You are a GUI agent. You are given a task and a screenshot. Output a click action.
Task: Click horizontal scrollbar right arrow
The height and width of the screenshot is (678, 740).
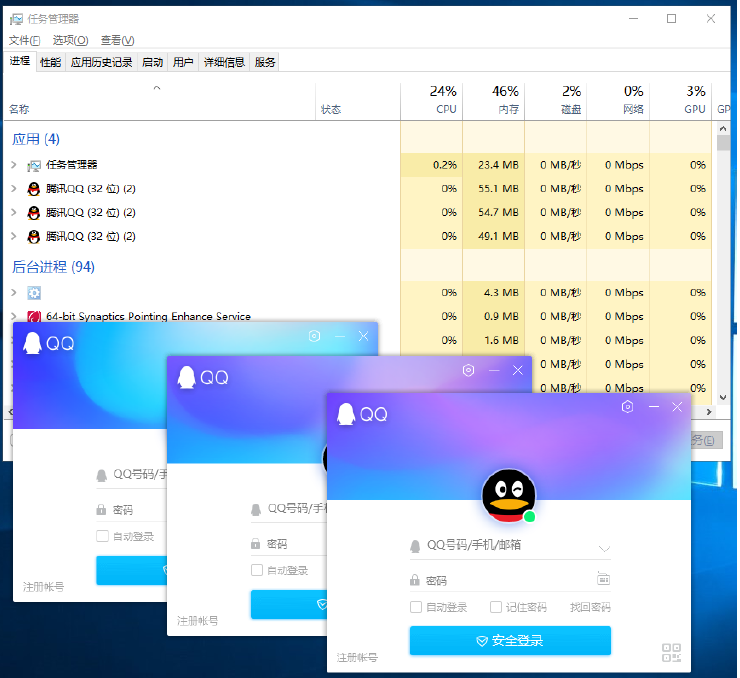pos(709,412)
